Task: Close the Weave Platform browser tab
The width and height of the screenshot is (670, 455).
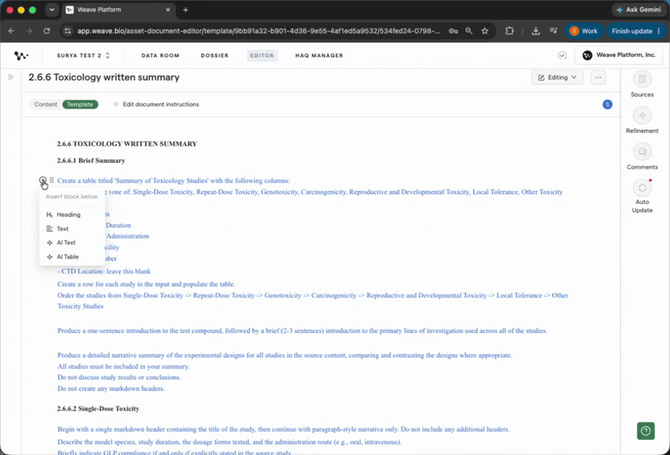Action: (x=168, y=10)
